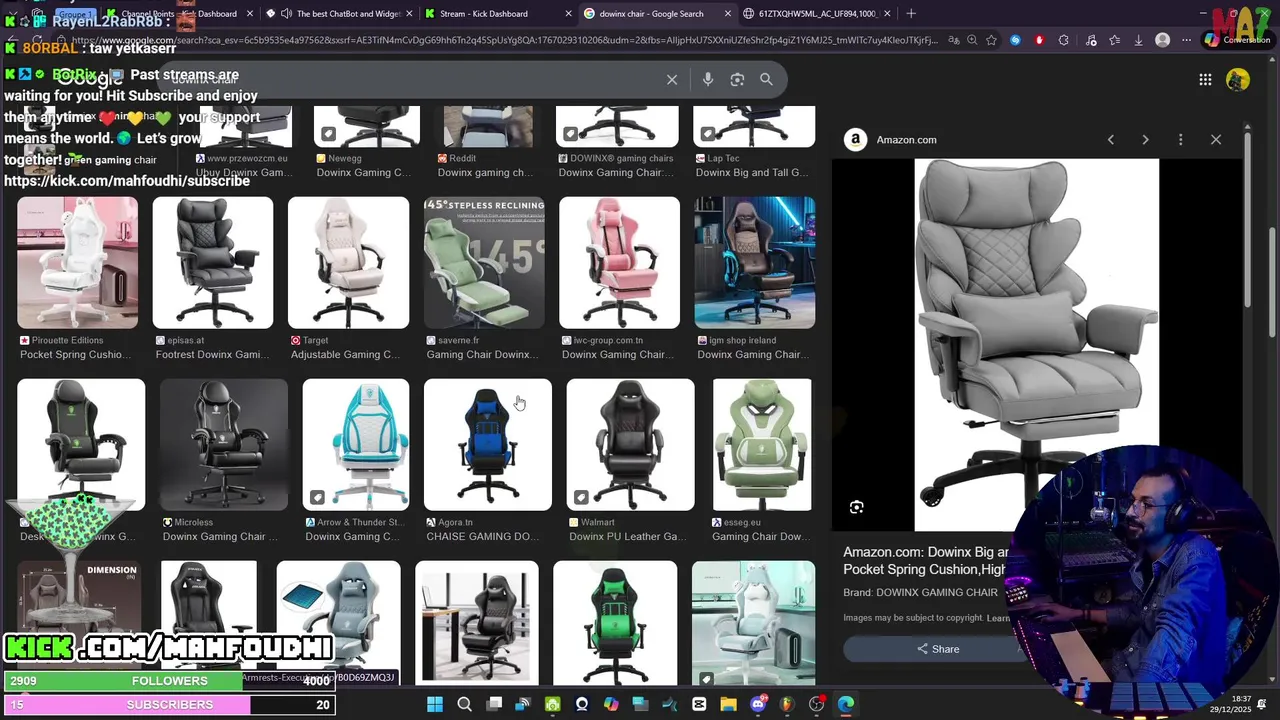Switch to The best ChatBot and Widget tab
This screenshot has height=720, width=1280.
[x=338, y=14]
